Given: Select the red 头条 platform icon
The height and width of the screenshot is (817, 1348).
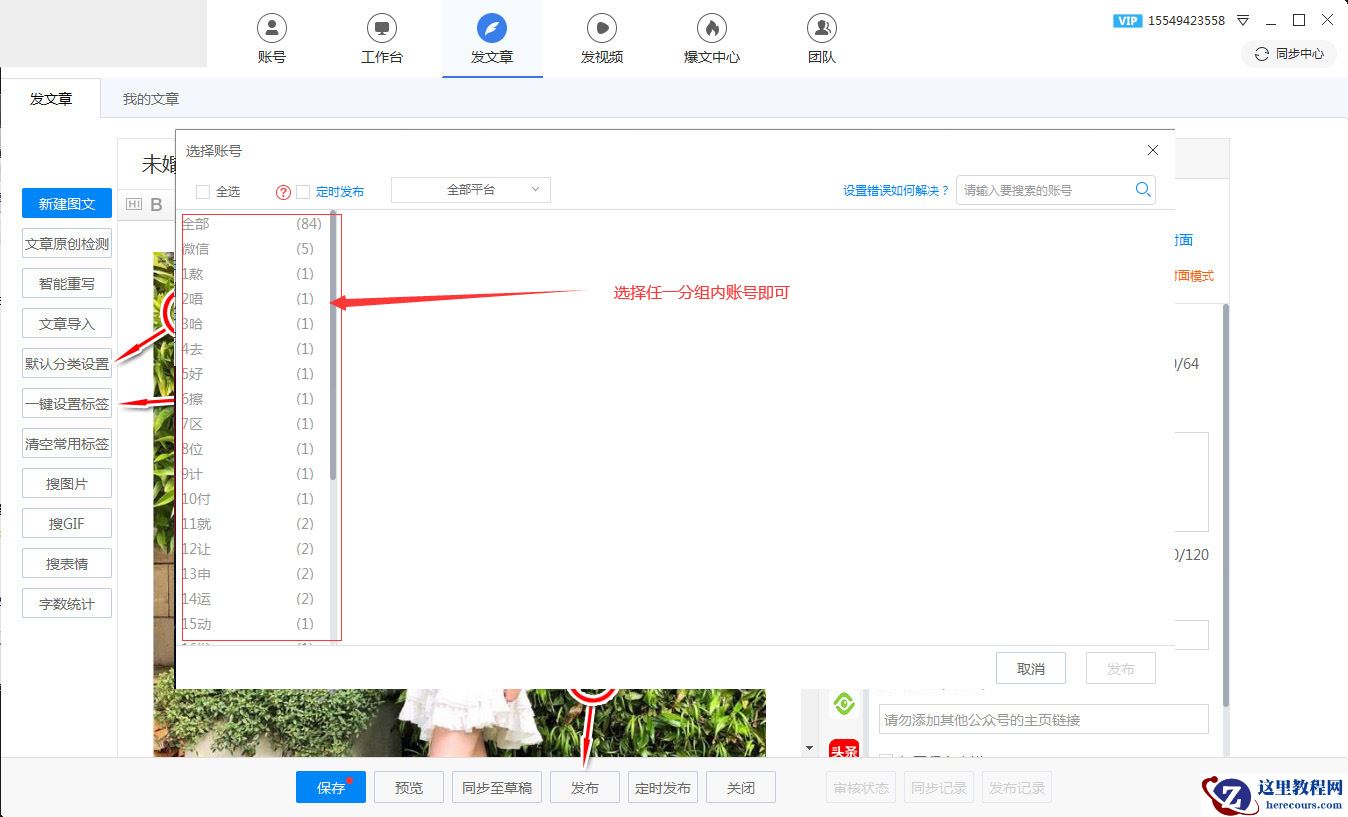Looking at the screenshot, I should tap(844, 748).
